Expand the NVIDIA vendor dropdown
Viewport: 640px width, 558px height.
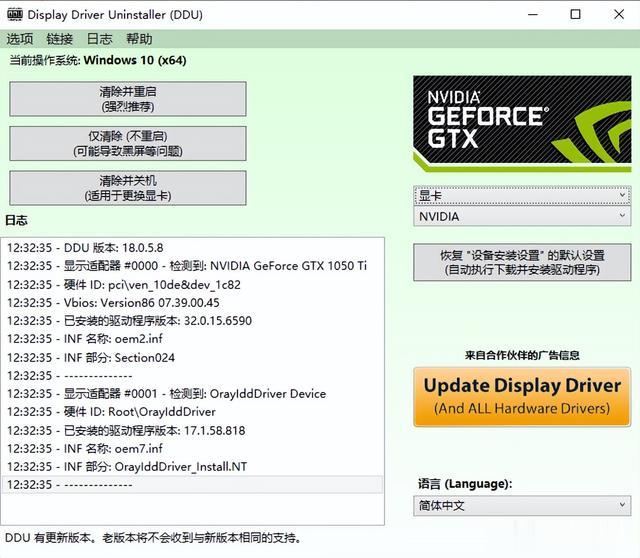[x=522, y=216]
